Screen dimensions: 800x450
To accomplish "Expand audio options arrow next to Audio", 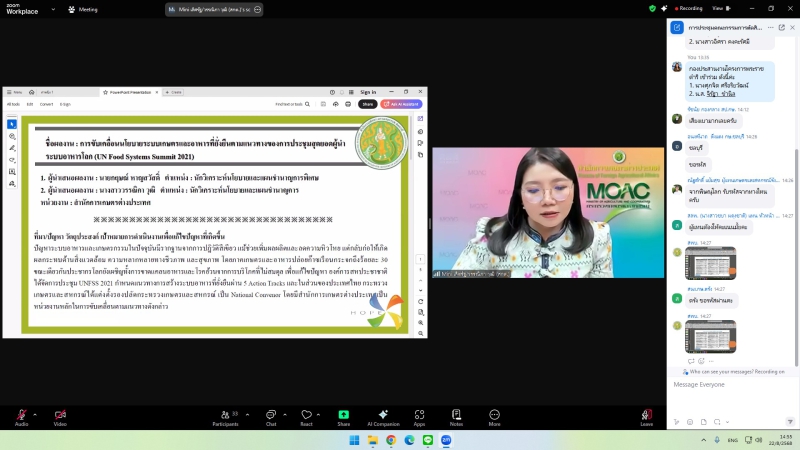I will click(x=35, y=413).
